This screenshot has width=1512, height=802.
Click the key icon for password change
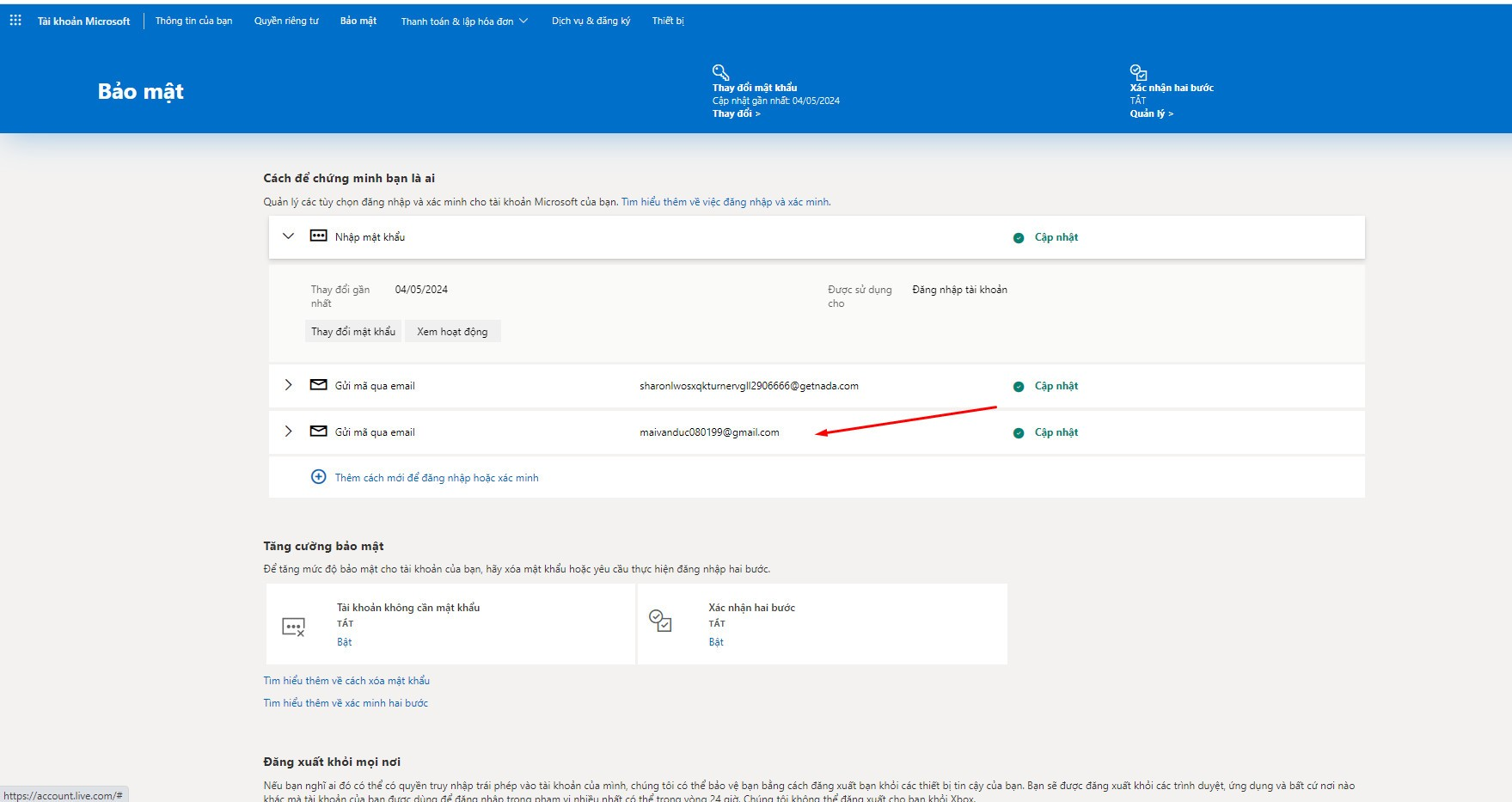719,72
